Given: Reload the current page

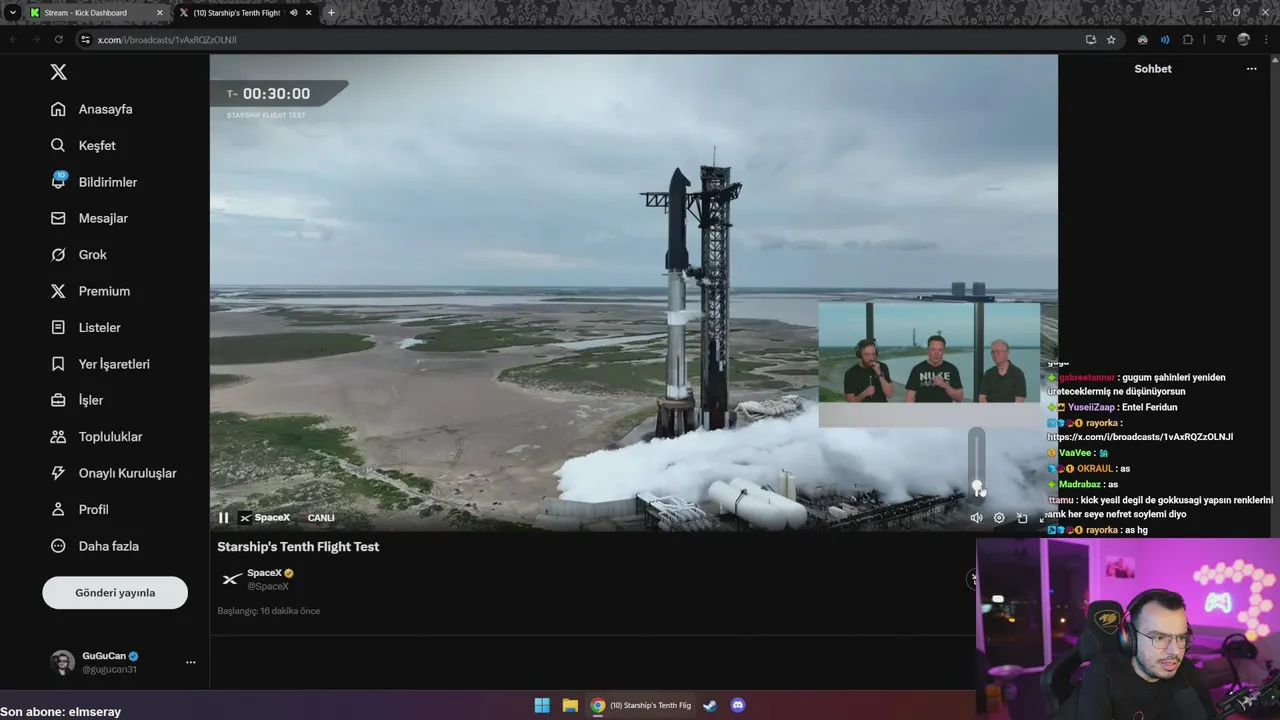Looking at the screenshot, I should click(x=58, y=39).
